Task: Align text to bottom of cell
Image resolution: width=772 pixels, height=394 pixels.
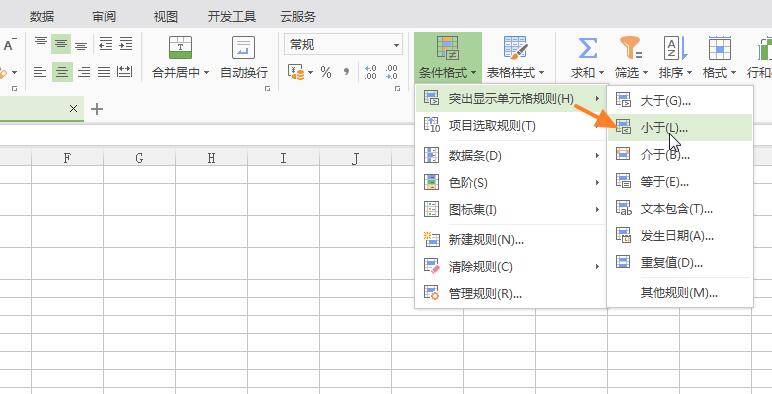Action: [81, 46]
